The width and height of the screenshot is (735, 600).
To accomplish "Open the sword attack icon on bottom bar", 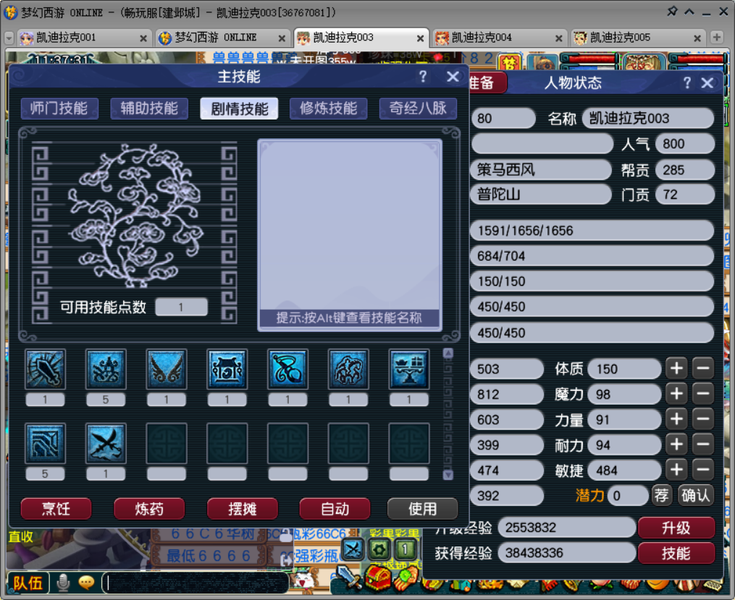I will [347, 578].
